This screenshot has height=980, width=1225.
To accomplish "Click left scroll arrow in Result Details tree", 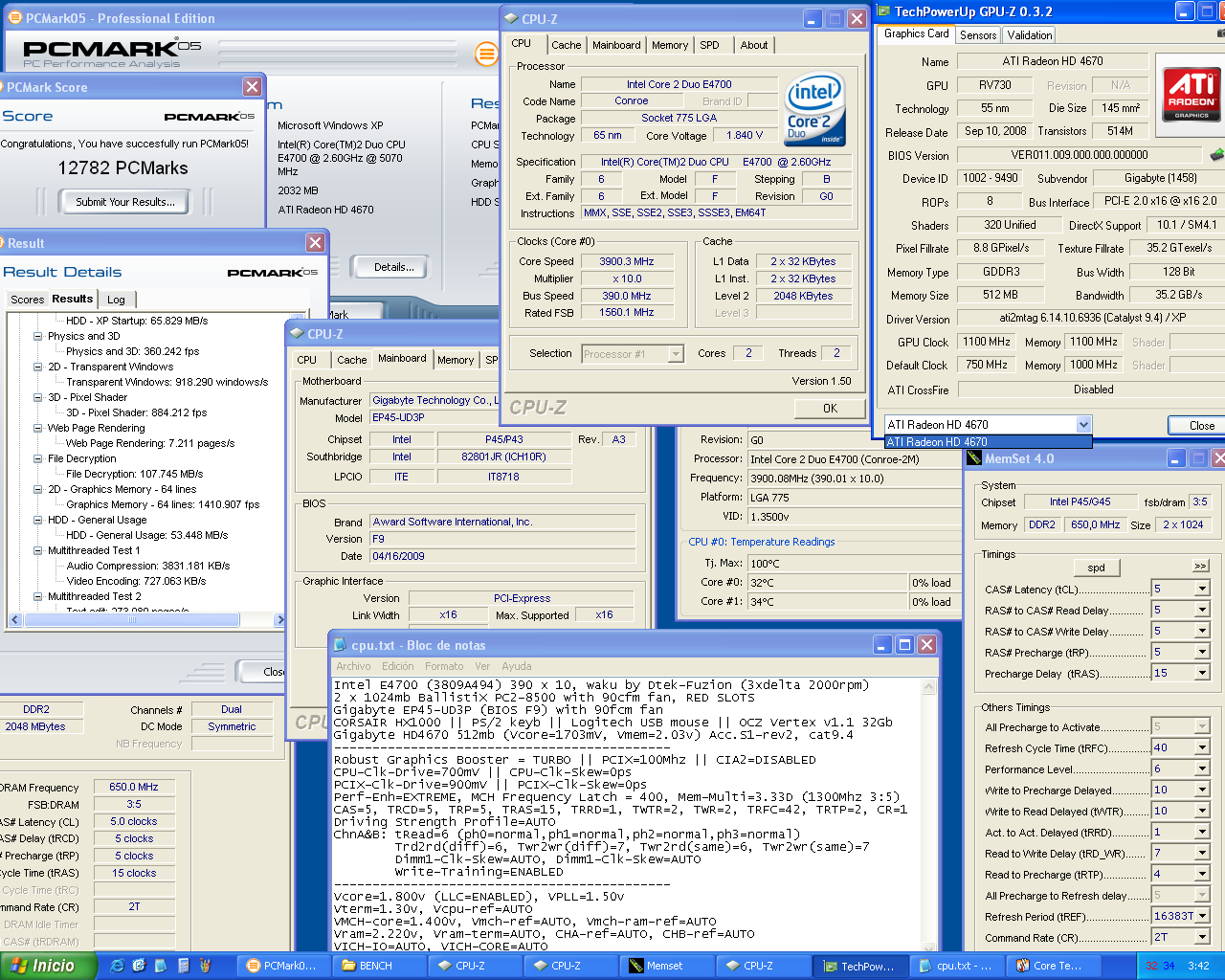I will pos(14,619).
